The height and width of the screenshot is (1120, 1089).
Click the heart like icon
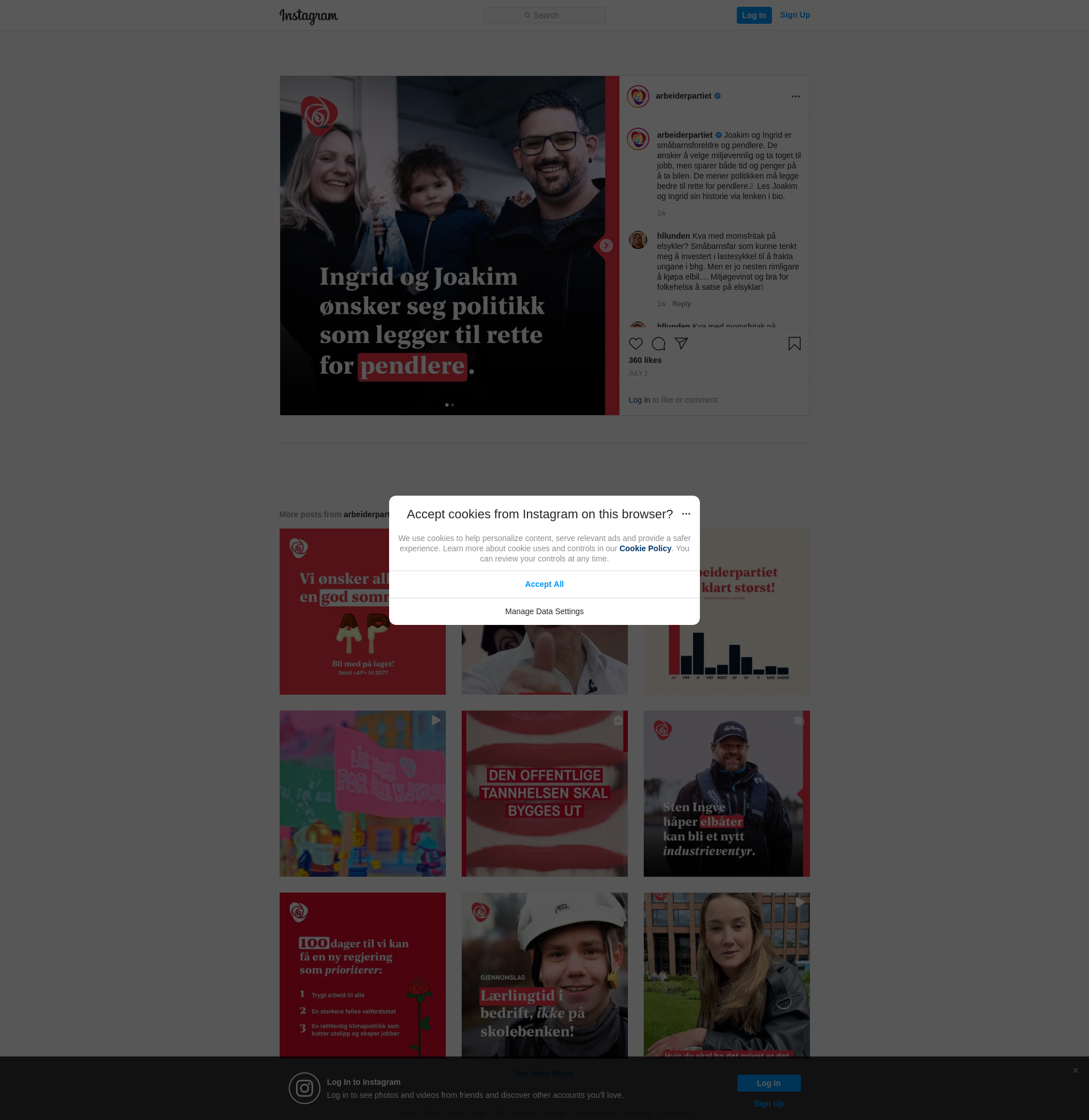click(635, 344)
